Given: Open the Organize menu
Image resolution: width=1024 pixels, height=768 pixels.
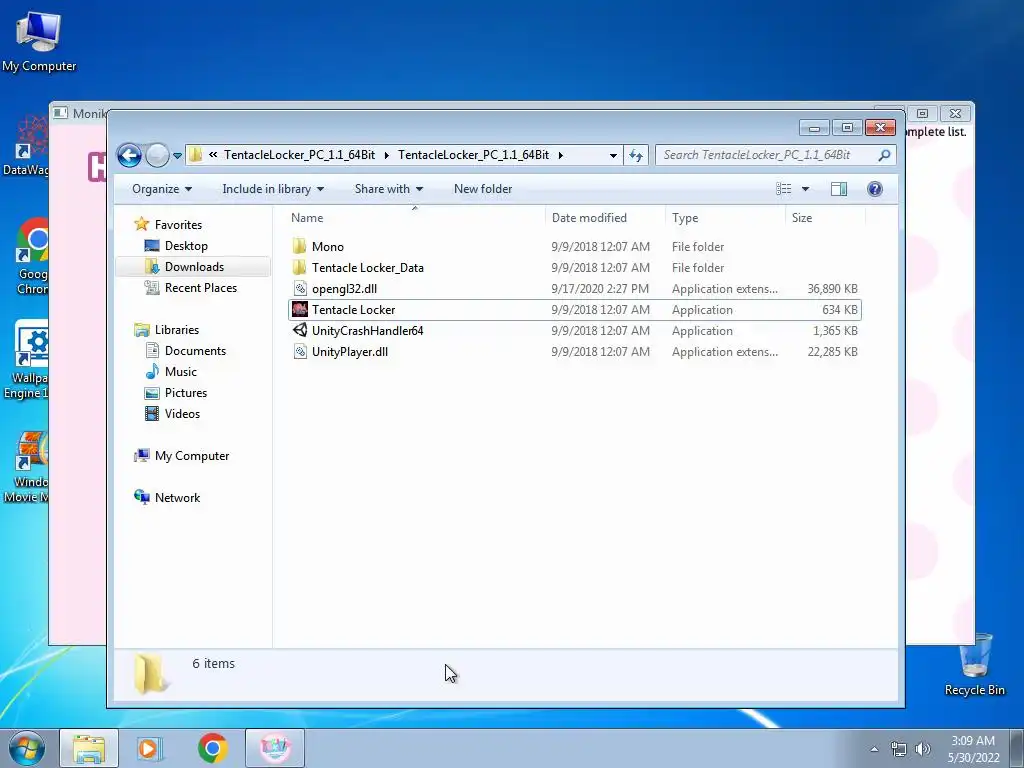Looking at the screenshot, I should coord(162,189).
